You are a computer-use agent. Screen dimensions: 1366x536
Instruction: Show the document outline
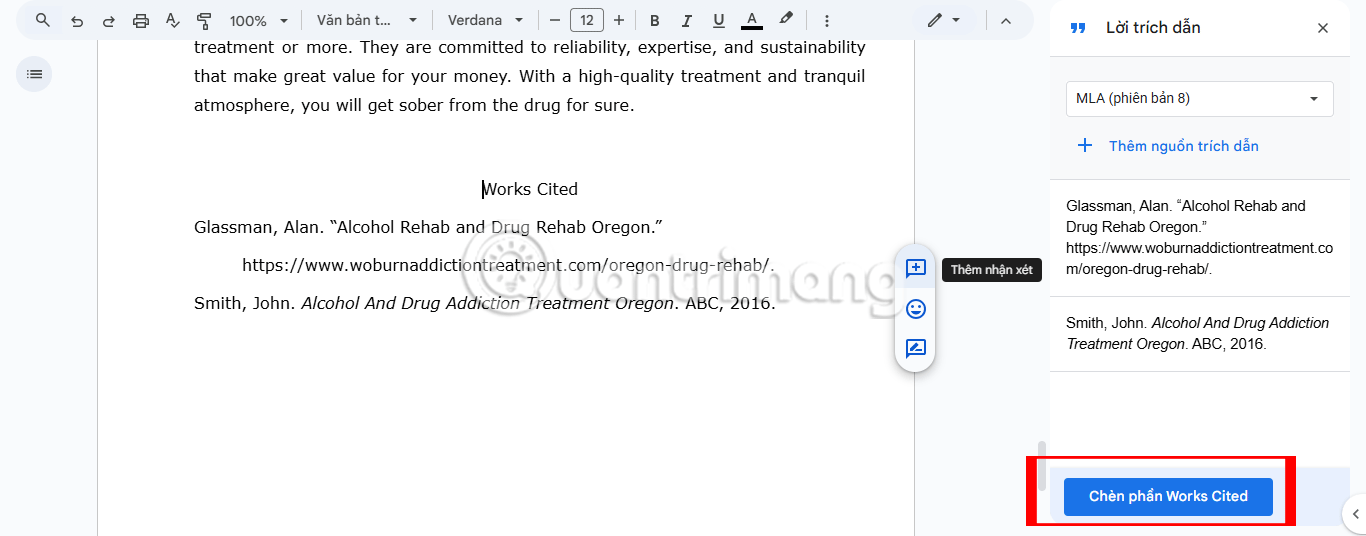tap(34, 74)
